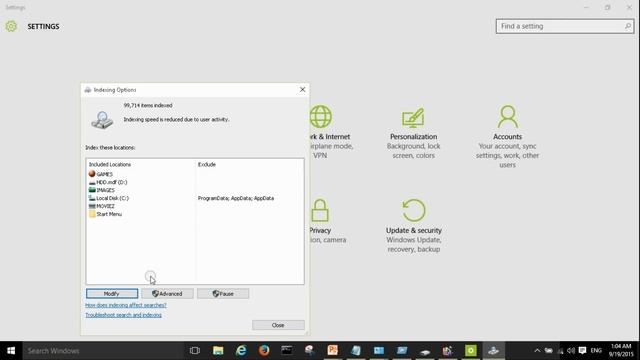Open Network & Internet globe icon in Settings
Viewport: 640px width, 360px height.
coord(321,117)
